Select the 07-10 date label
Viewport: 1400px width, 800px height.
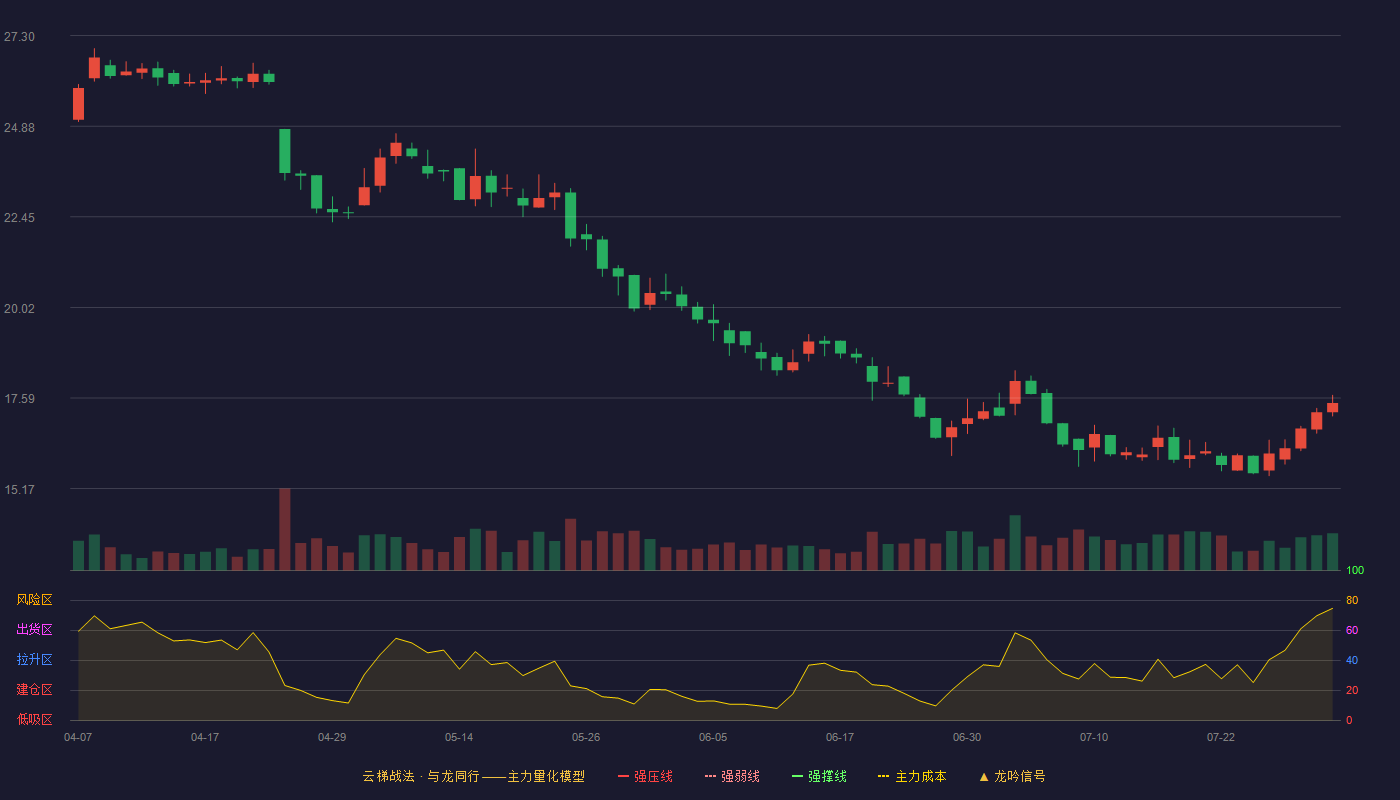pyautogui.click(x=1094, y=737)
